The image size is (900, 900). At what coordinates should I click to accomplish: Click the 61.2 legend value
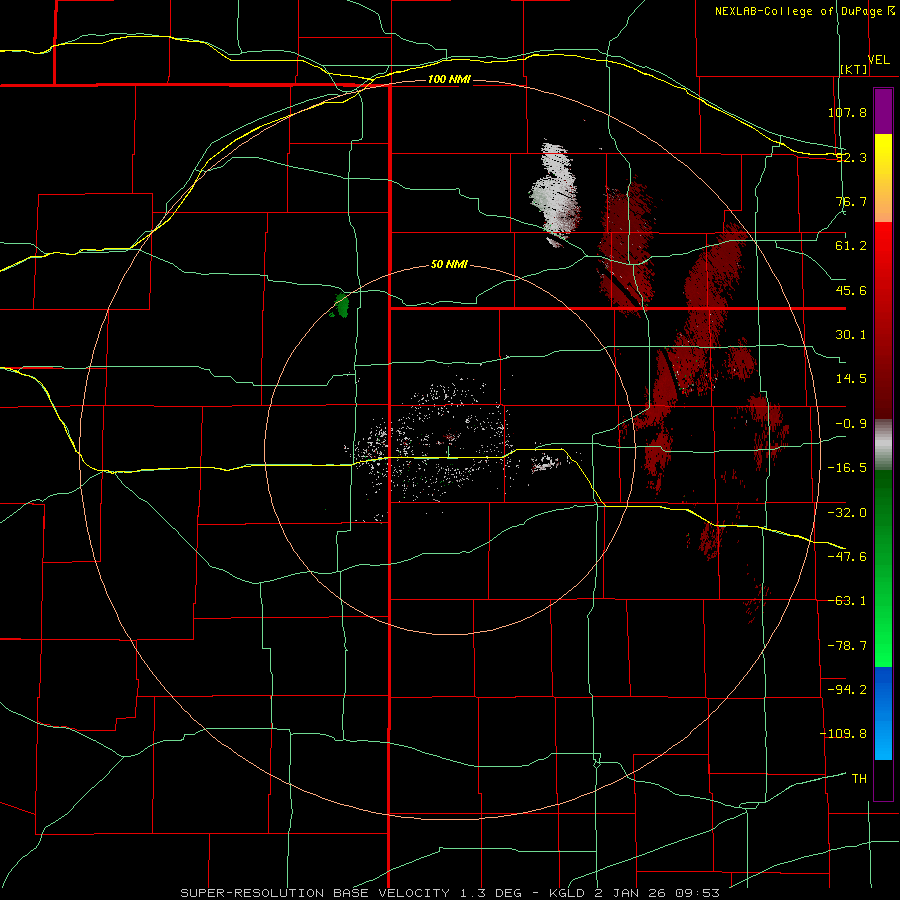point(851,246)
